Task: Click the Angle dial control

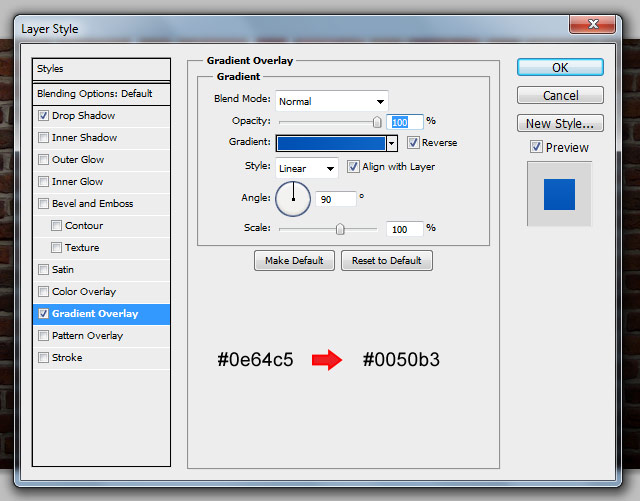Action: [293, 199]
